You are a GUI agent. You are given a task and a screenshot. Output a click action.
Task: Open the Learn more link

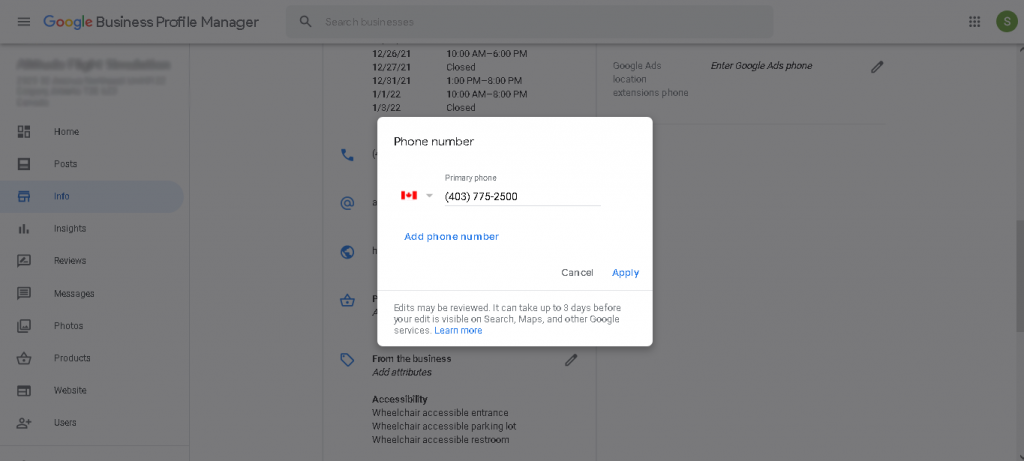click(458, 331)
